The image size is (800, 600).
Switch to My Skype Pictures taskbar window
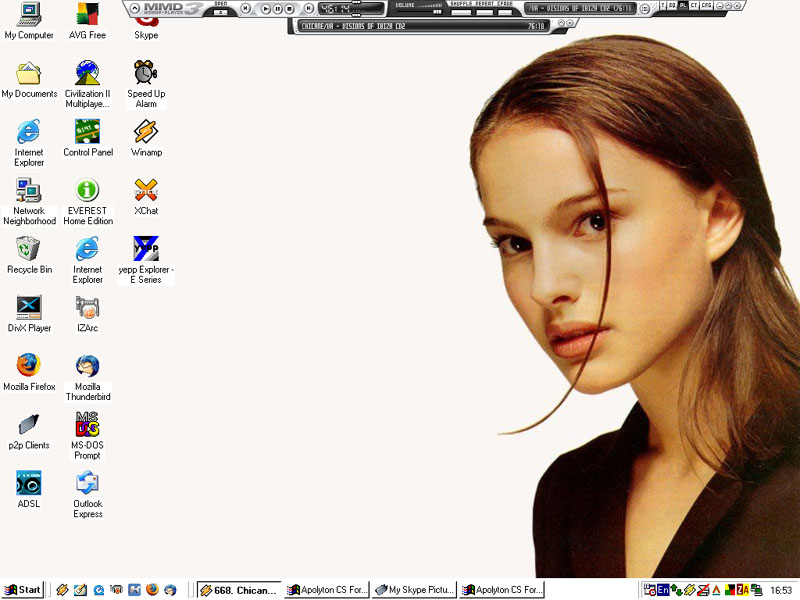pos(414,590)
